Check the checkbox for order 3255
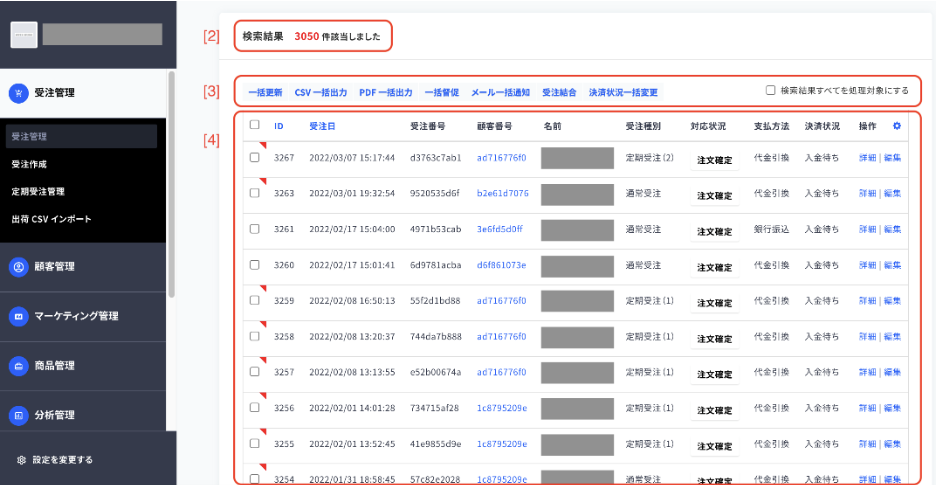The image size is (942, 492). point(255,443)
